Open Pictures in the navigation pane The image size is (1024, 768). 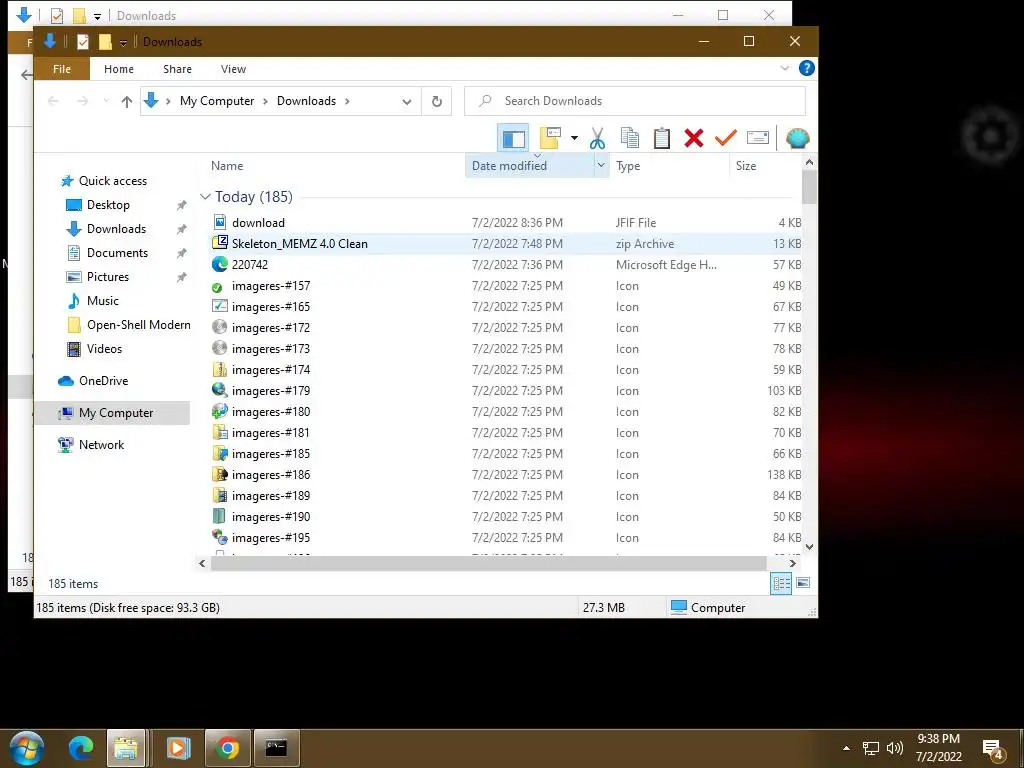coord(108,277)
